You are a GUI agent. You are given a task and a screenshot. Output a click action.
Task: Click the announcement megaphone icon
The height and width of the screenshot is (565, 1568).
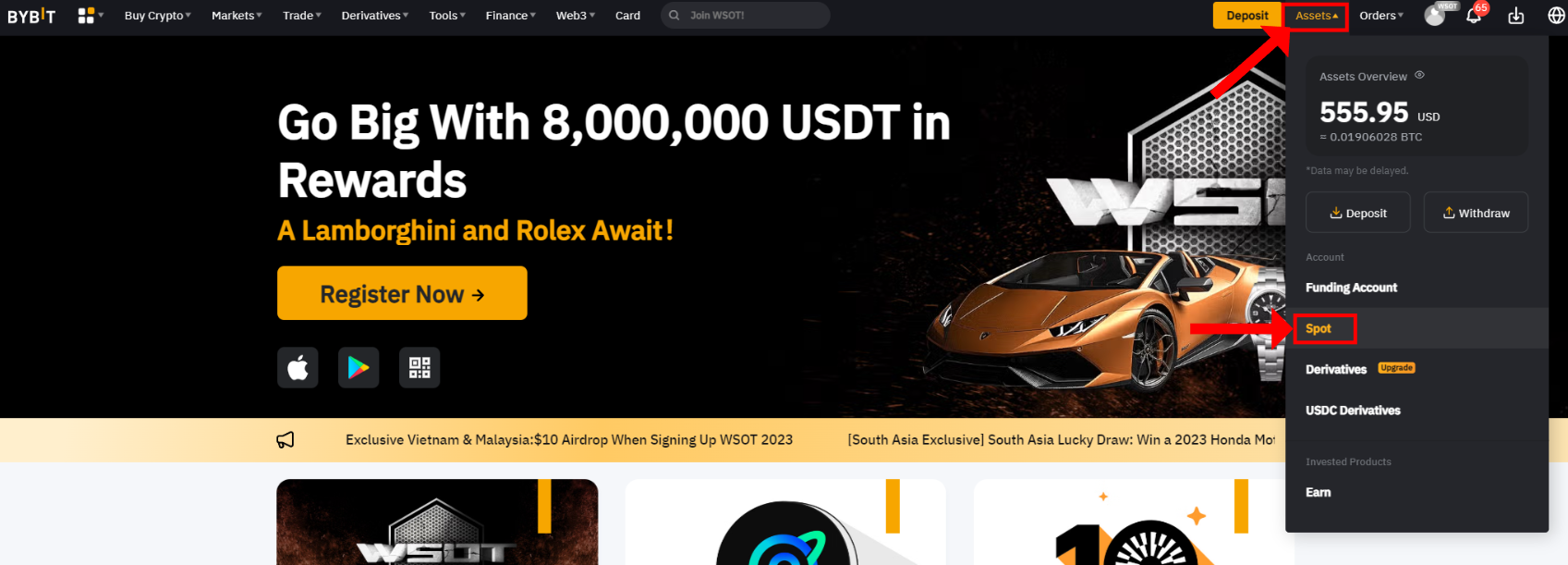[286, 440]
